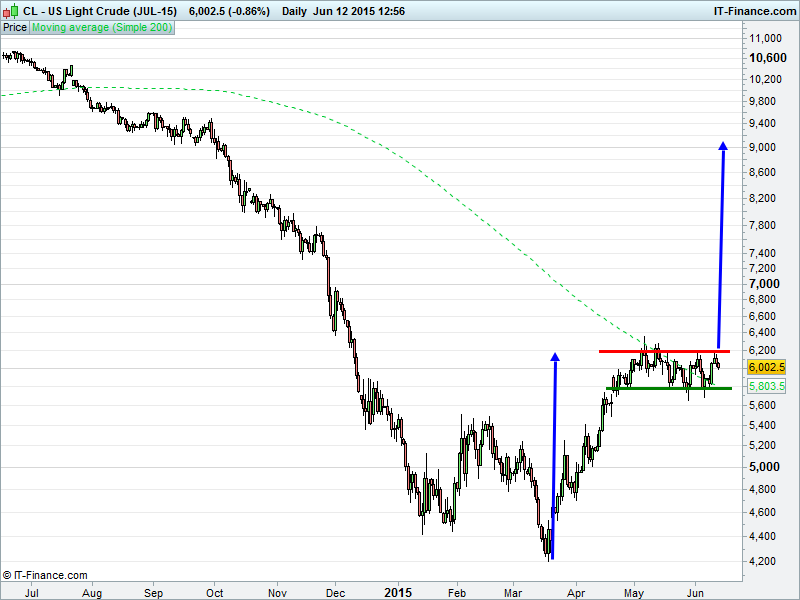Screen dimensions: 800x600
Task: Click the tip of the right blue arrow
Action: [x=723, y=146]
